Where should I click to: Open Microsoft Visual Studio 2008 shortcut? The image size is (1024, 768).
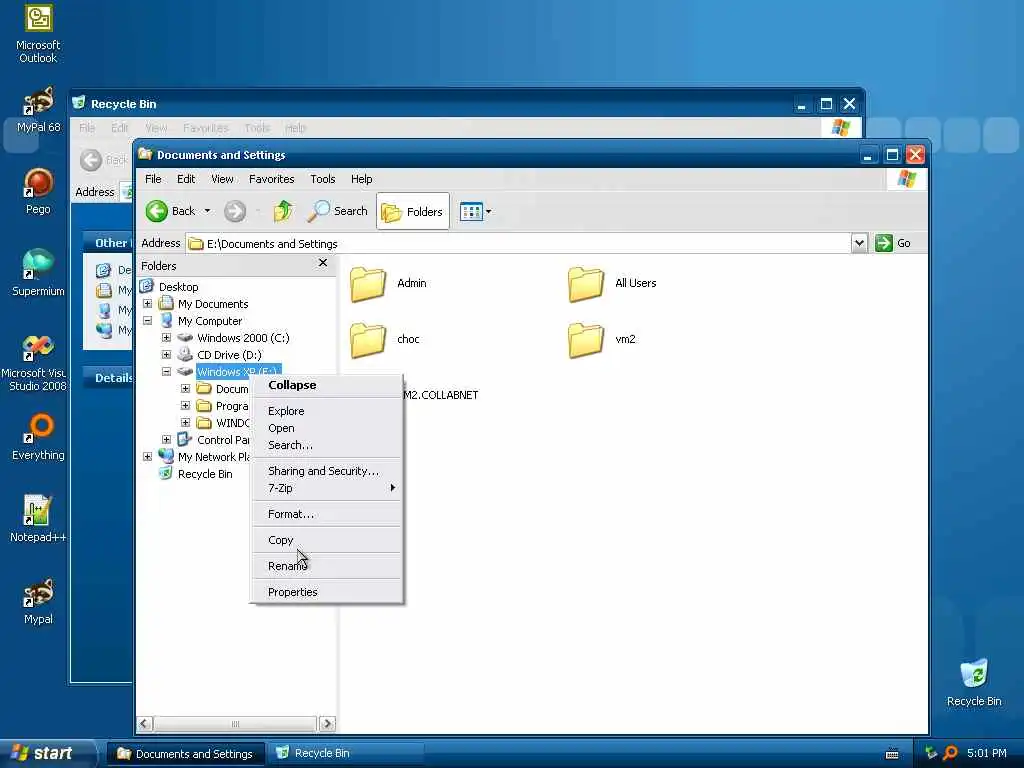[x=37, y=363]
